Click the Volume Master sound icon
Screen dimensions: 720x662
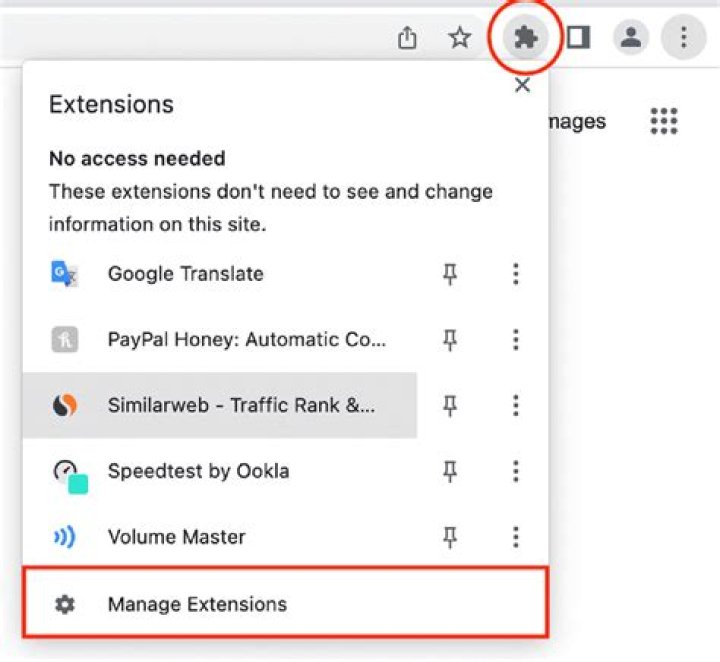pos(65,537)
